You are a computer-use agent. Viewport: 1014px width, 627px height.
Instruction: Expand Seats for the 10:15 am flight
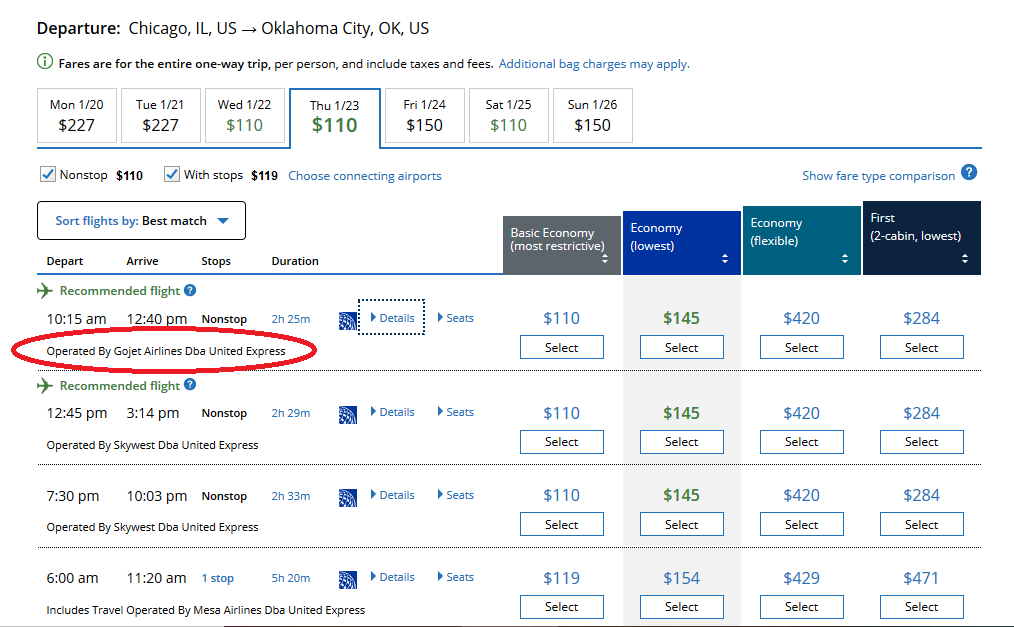[x=456, y=318]
